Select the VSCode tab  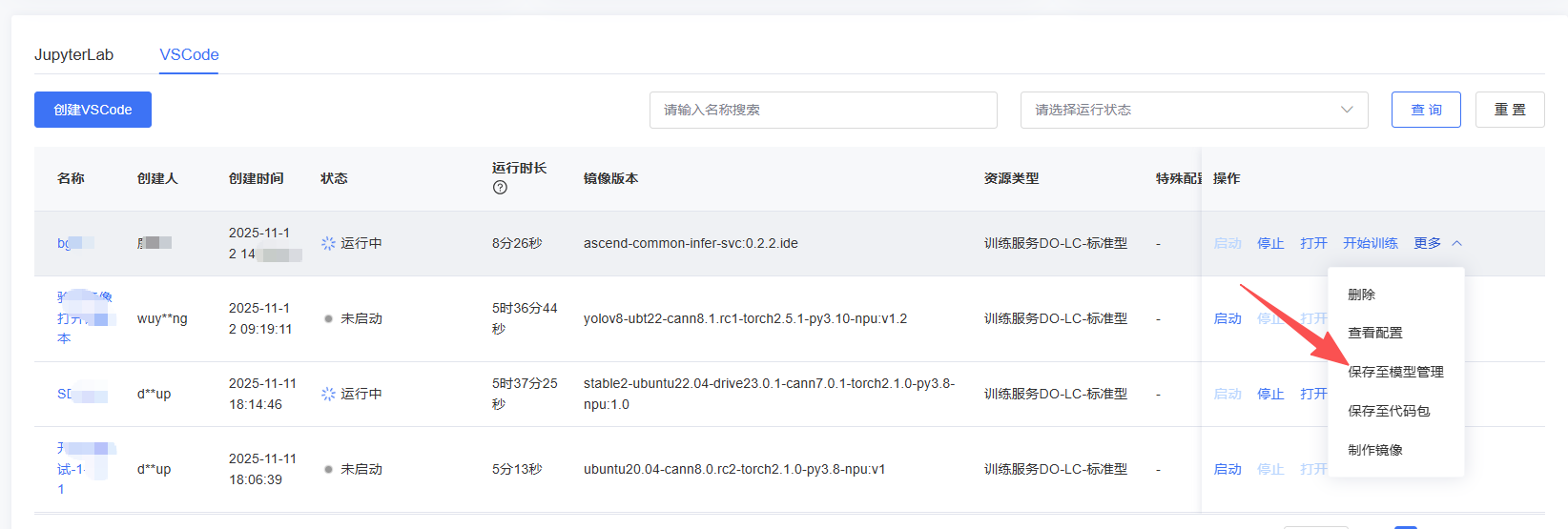click(189, 54)
